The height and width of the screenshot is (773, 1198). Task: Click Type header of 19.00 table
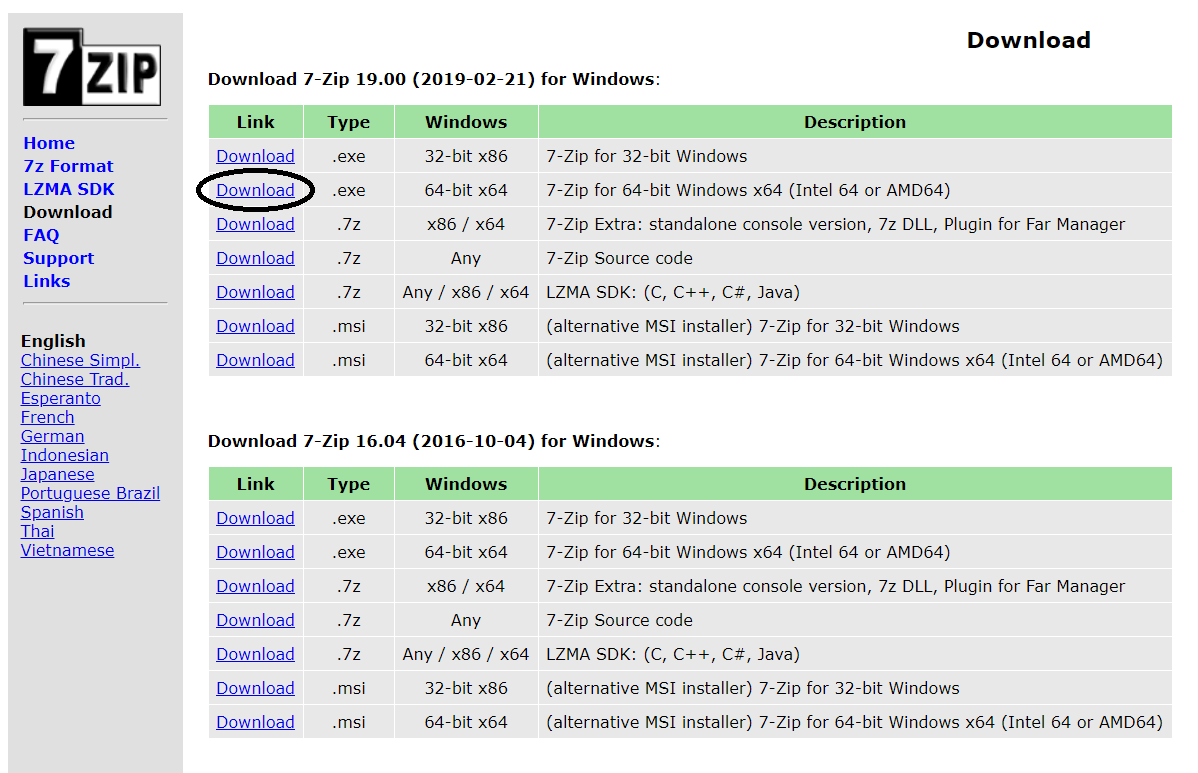[x=348, y=122]
